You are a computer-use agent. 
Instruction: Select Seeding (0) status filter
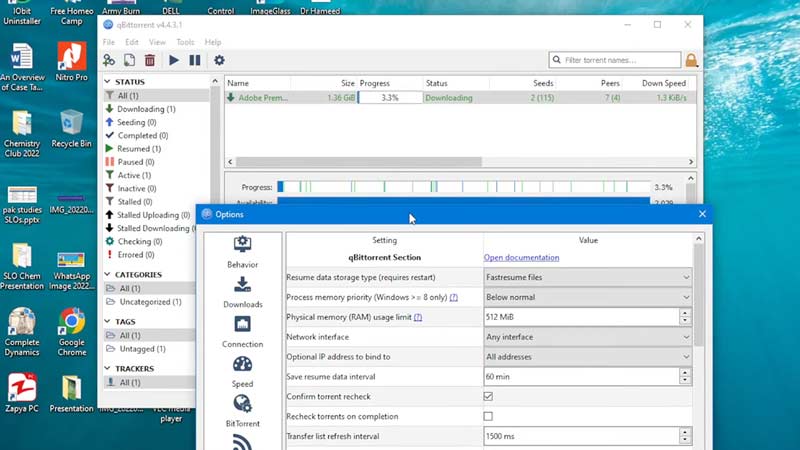pos(136,122)
